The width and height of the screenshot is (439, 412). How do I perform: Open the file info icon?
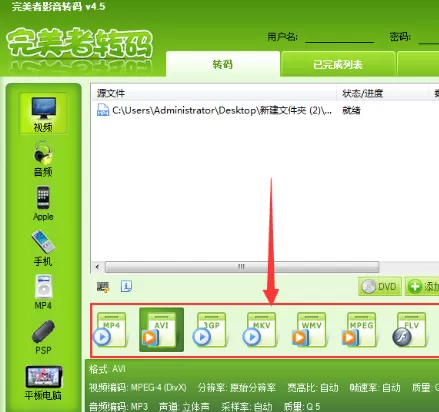[126, 286]
